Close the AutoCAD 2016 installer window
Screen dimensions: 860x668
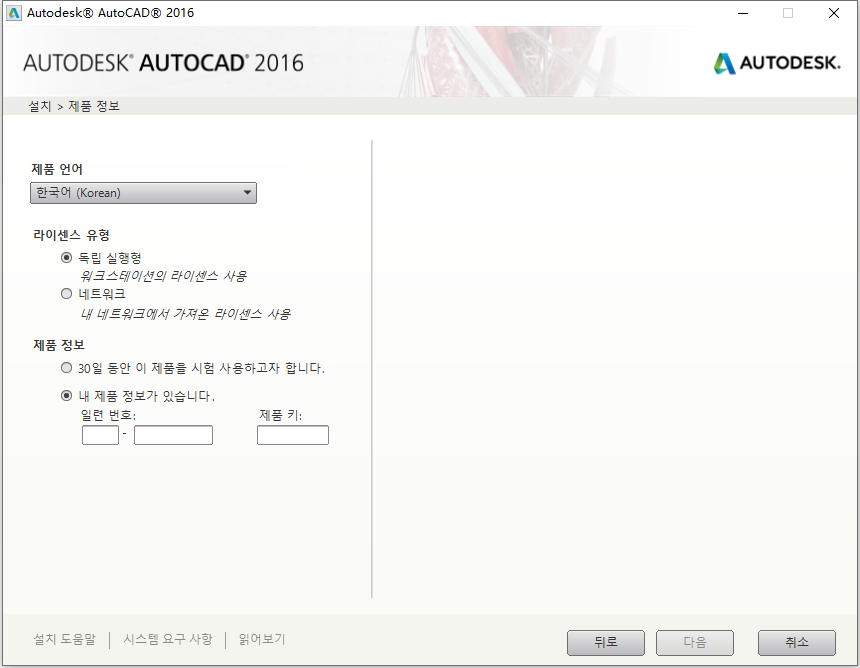point(834,13)
